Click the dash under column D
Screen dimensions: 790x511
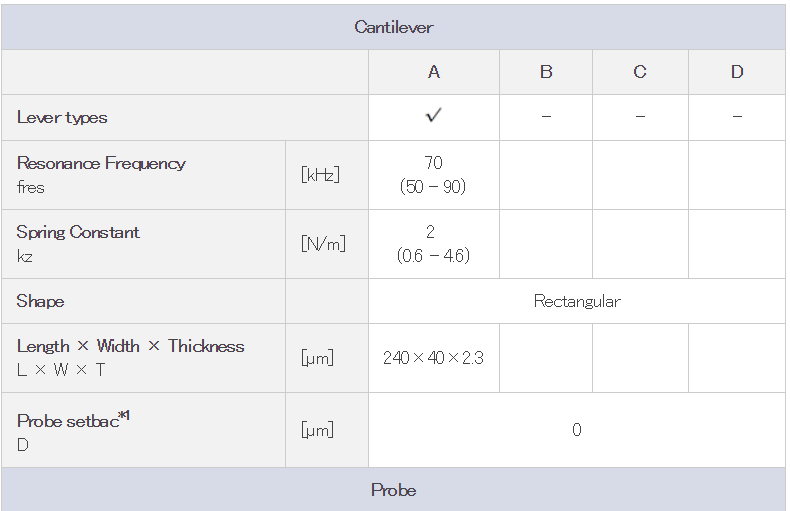[737, 116]
